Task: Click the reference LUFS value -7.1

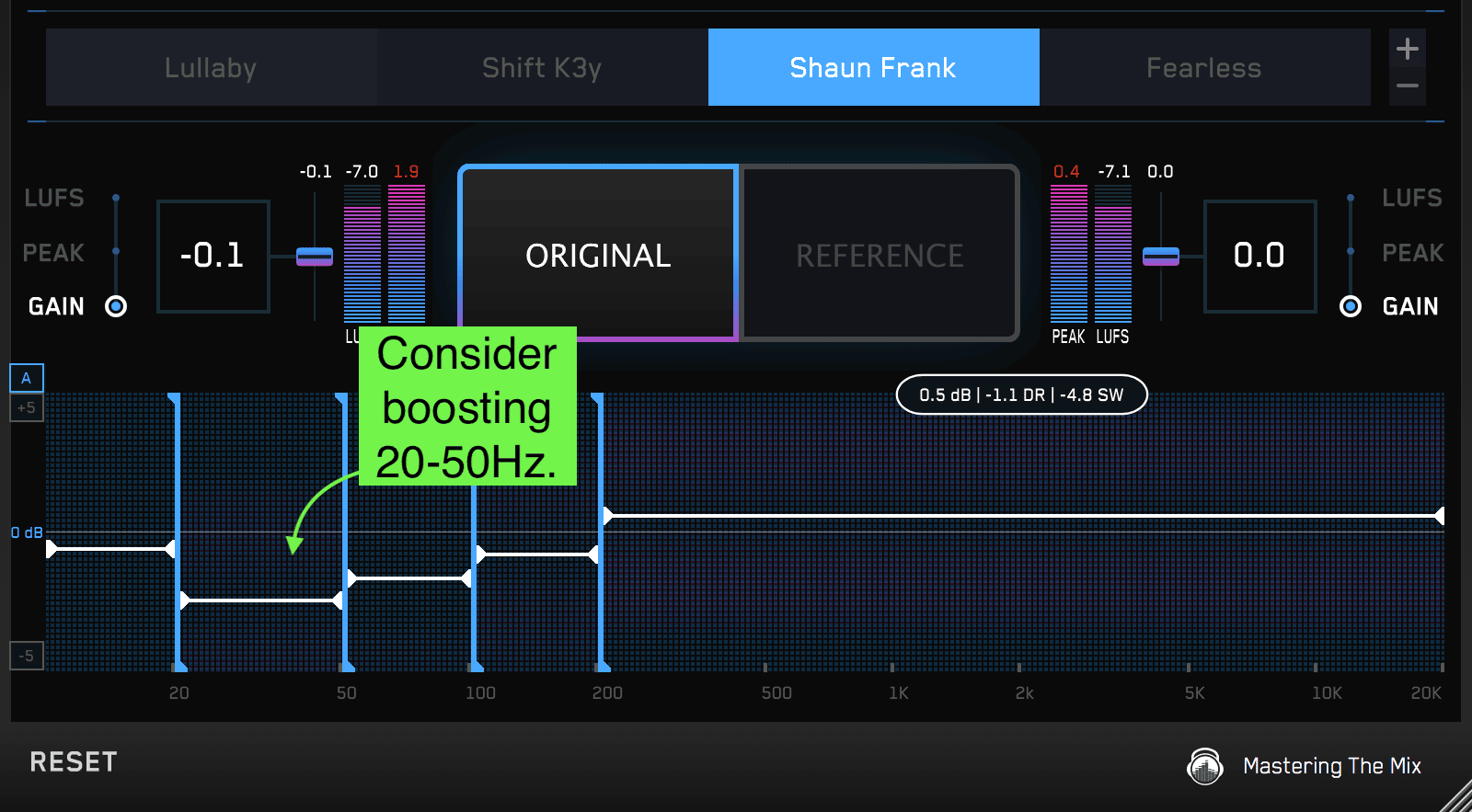Action: click(x=1114, y=171)
